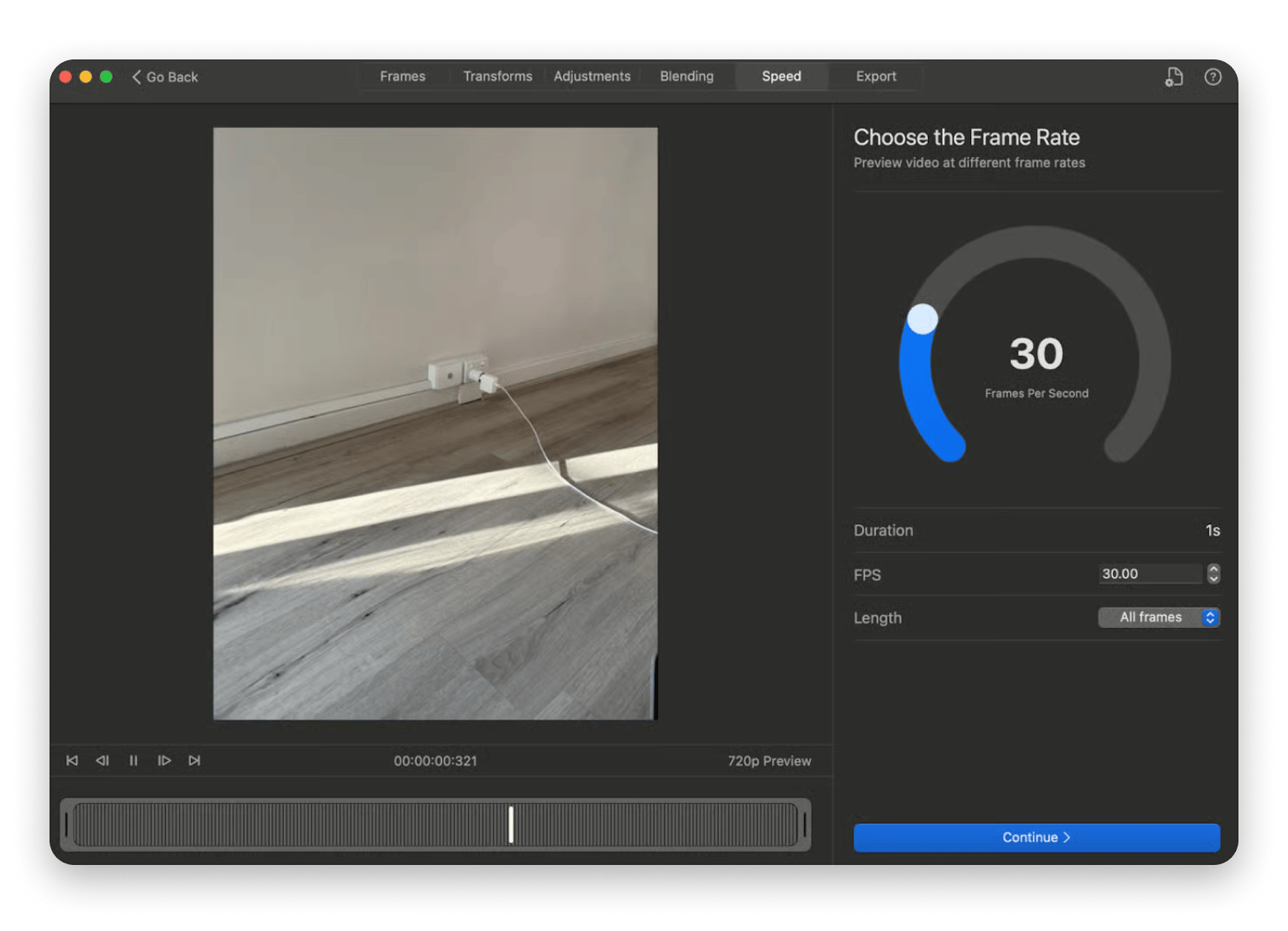Switch to the Frames tab

click(x=403, y=76)
